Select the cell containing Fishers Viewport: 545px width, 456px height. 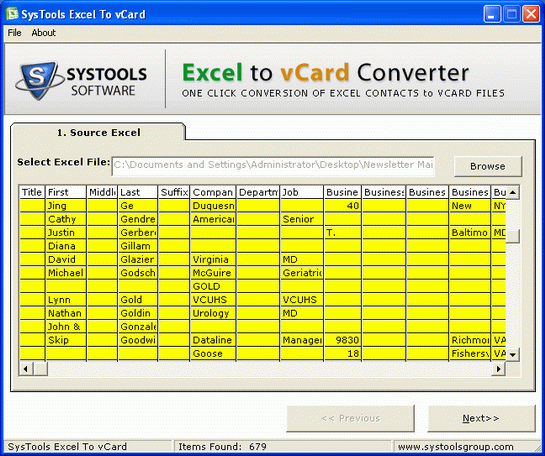tap(469, 353)
